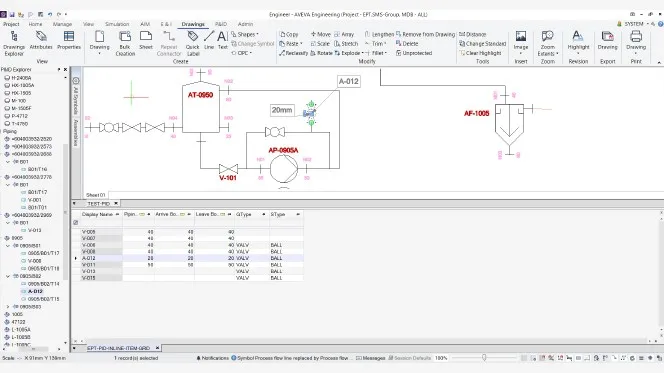Select the Quick Label tool
The width and height of the screenshot is (664, 373).
coord(192,43)
